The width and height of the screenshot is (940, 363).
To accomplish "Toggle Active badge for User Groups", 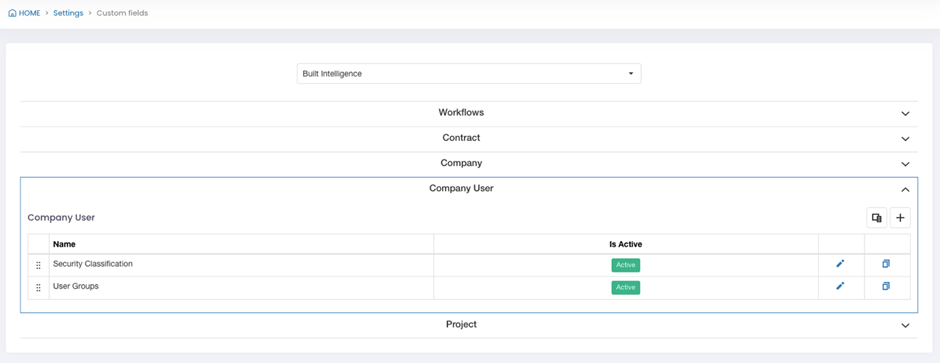I will pos(626,288).
